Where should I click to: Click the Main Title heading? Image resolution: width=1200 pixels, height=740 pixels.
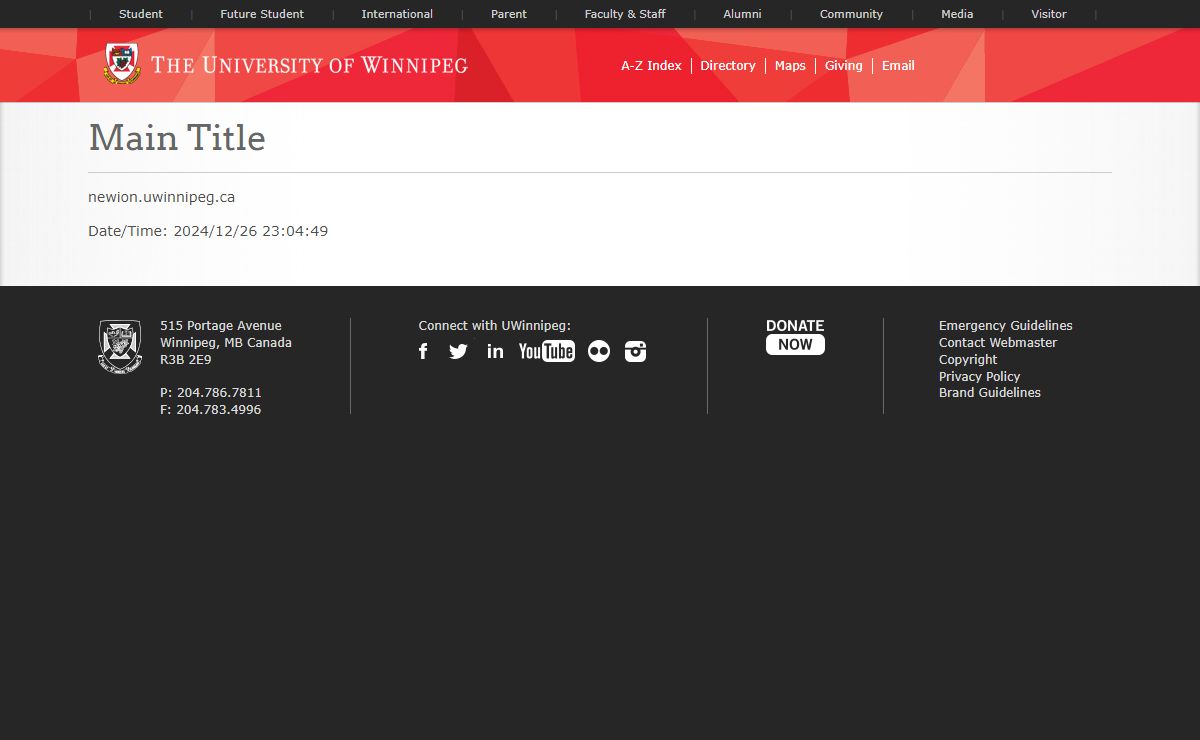pyautogui.click(x=177, y=138)
